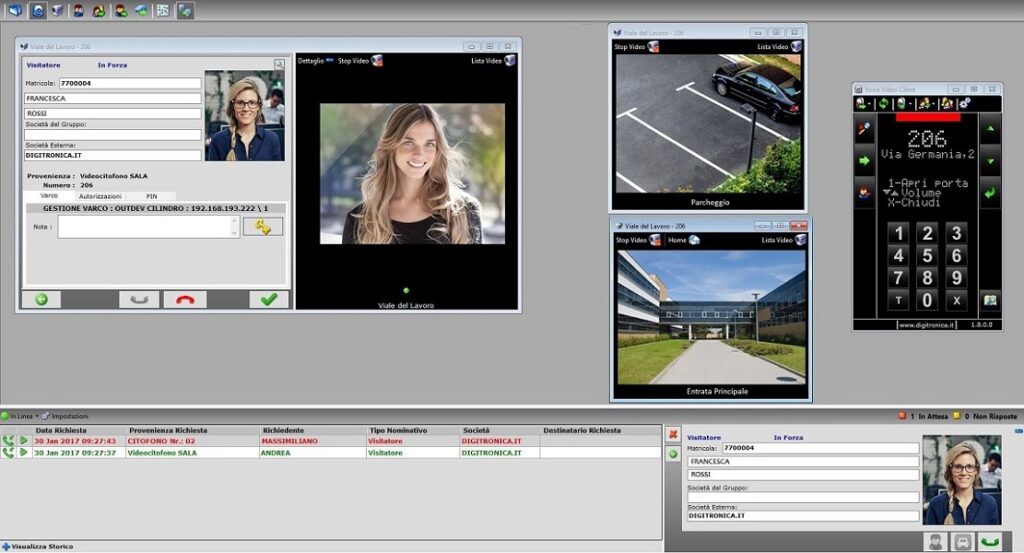Click the magnifier icon above visitor photo
The width and height of the screenshot is (1024, 553).
279,64
